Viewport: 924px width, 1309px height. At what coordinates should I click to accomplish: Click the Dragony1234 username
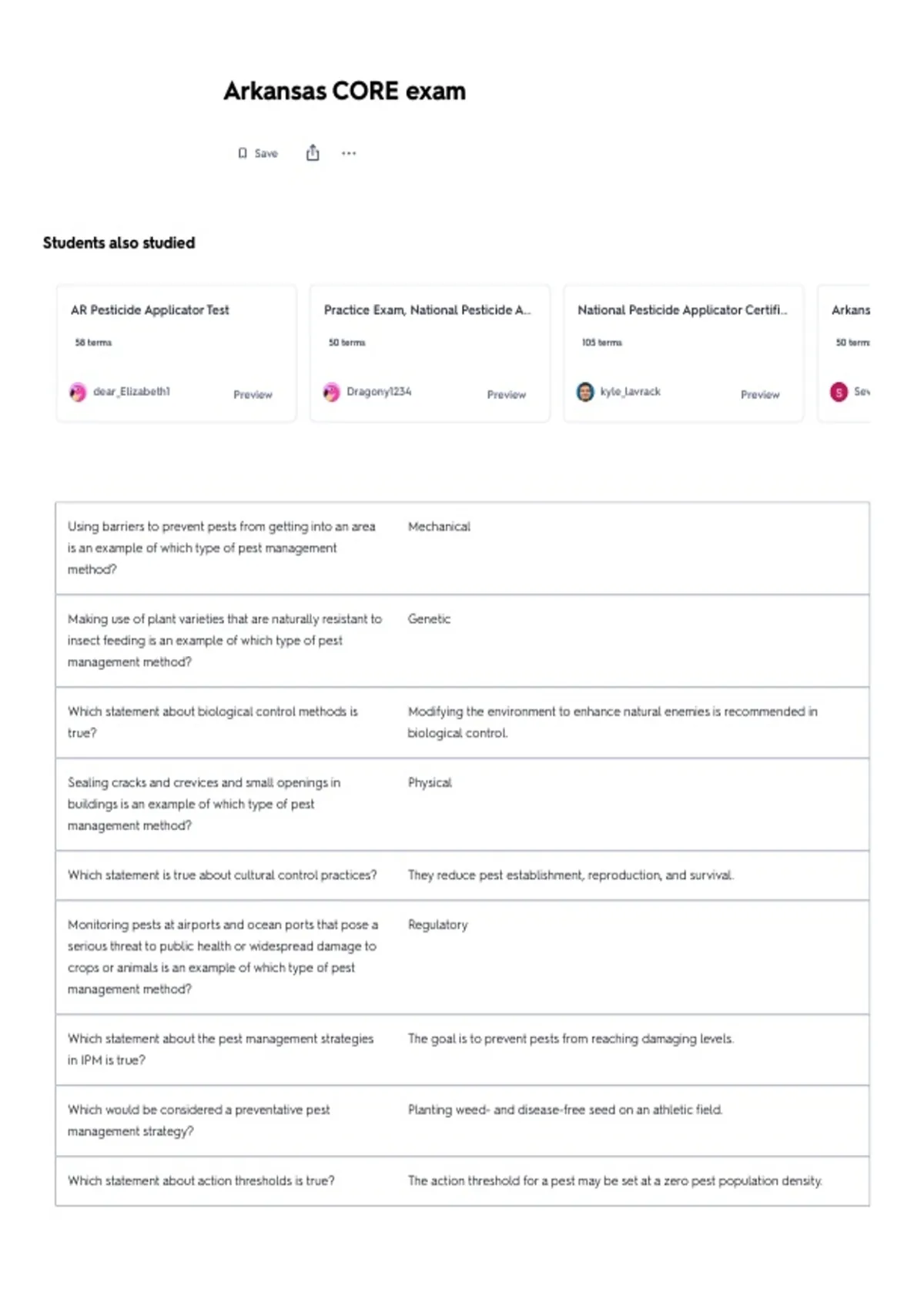click(x=379, y=391)
